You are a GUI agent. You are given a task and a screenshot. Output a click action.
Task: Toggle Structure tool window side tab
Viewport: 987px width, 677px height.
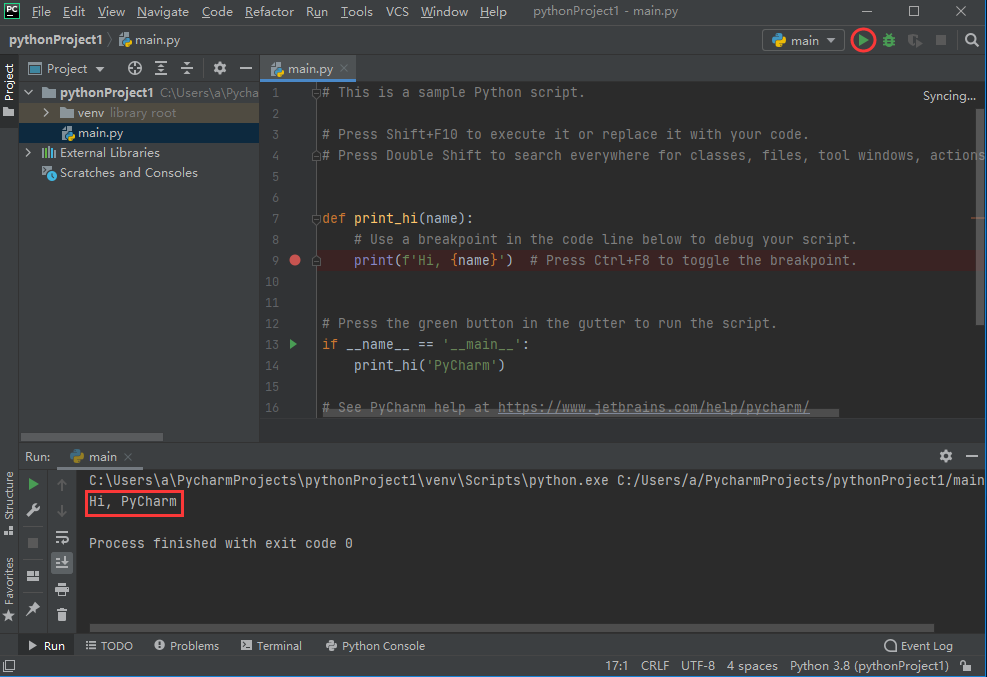(x=9, y=503)
